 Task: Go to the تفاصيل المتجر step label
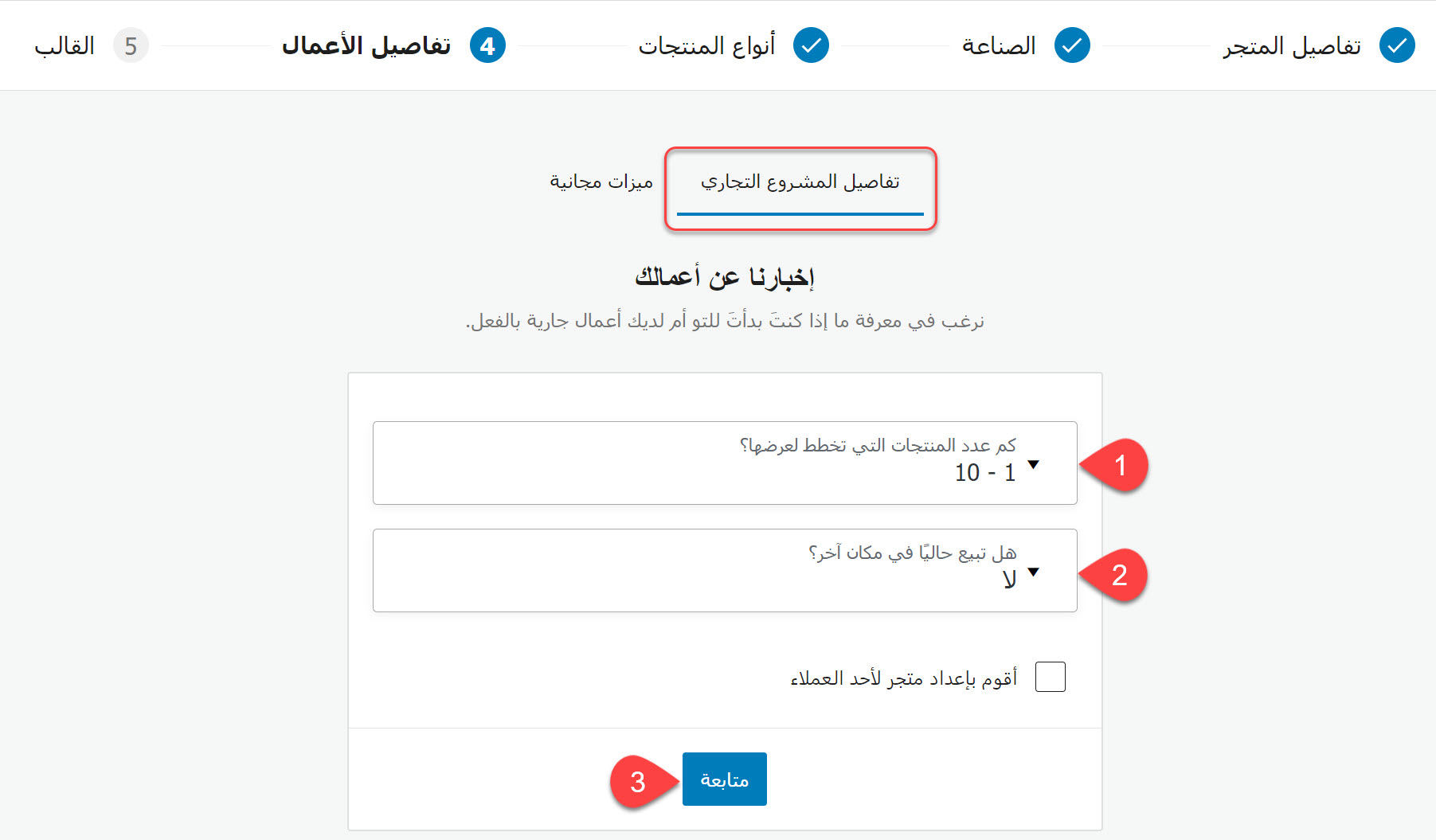pos(1292,45)
